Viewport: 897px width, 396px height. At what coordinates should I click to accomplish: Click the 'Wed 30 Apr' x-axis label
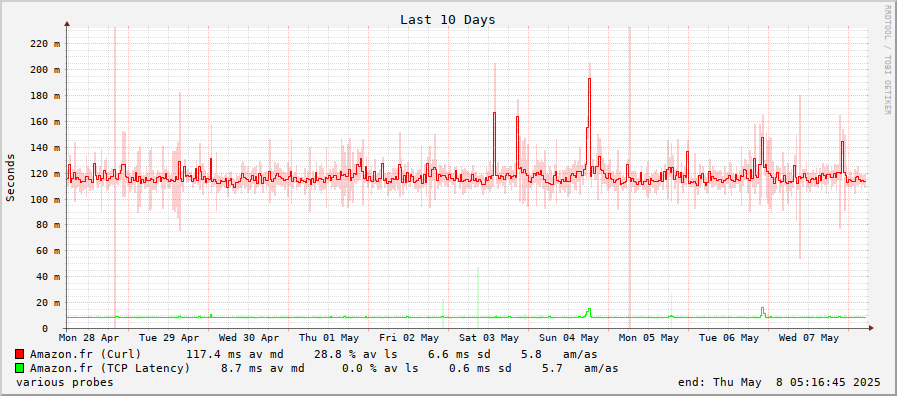249,338
